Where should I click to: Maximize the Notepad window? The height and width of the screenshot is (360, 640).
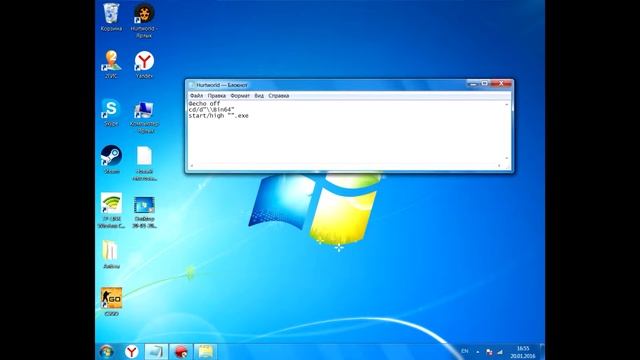point(484,84)
